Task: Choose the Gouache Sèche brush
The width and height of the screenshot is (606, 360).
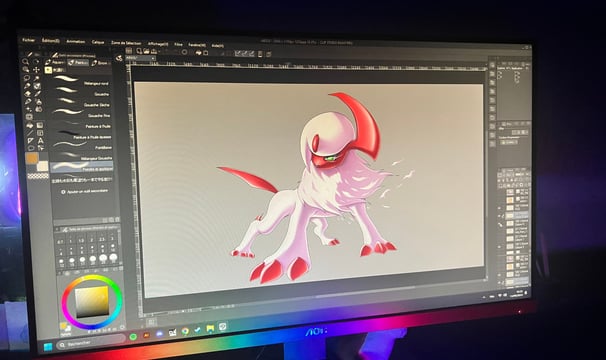Action: click(x=82, y=103)
